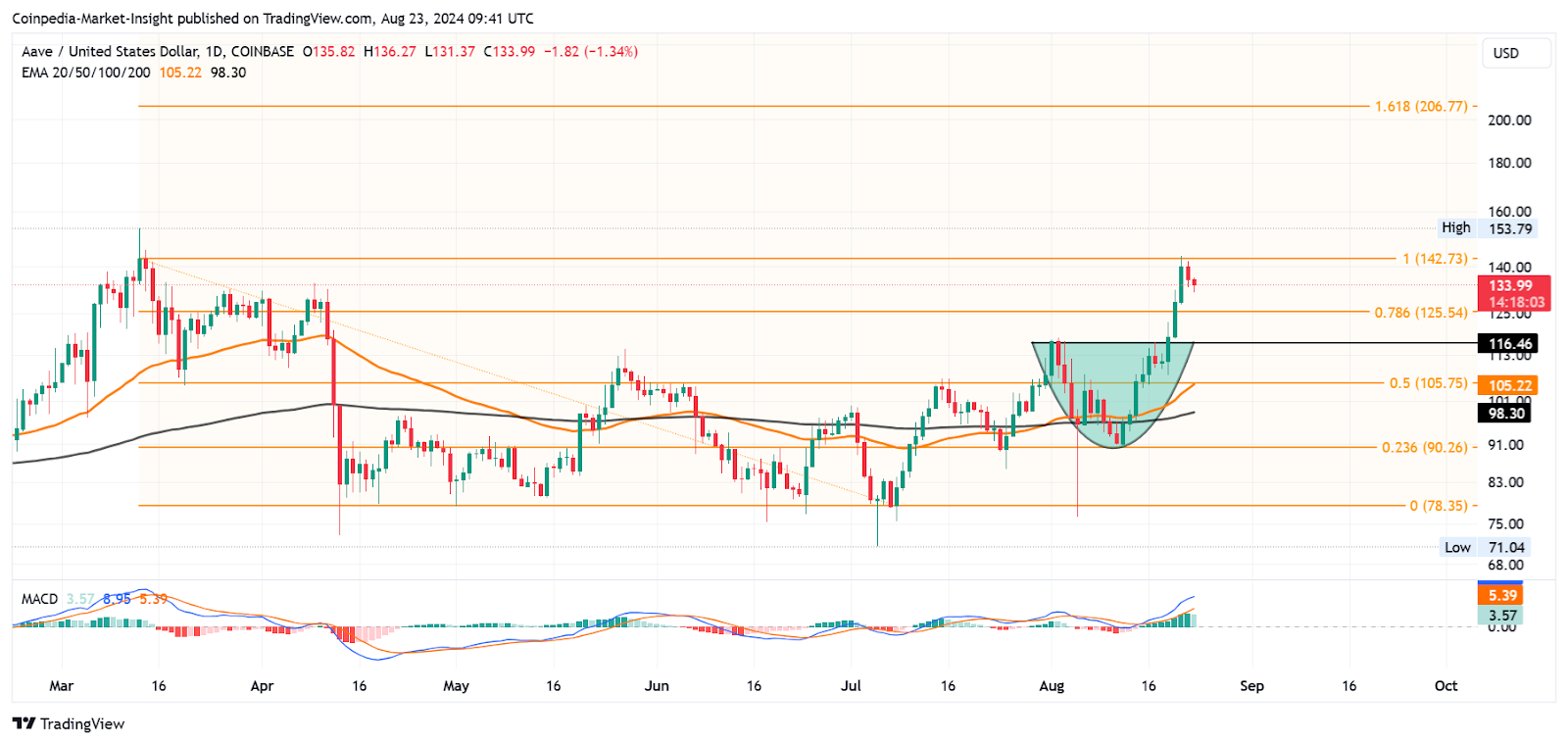Click the orange 5.39 MACD value tag
Screen dimensions: 1568x744
[x=1501, y=595]
